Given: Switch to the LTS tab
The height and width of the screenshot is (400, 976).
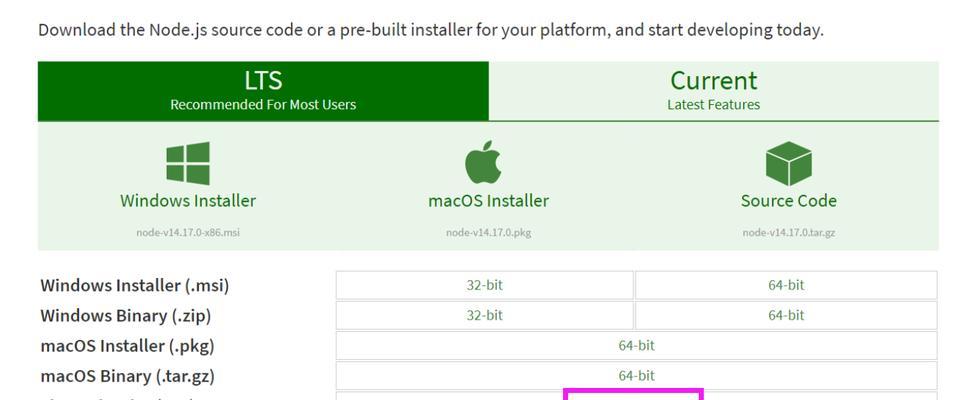Looking at the screenshot, I should (x=263, y=91).
